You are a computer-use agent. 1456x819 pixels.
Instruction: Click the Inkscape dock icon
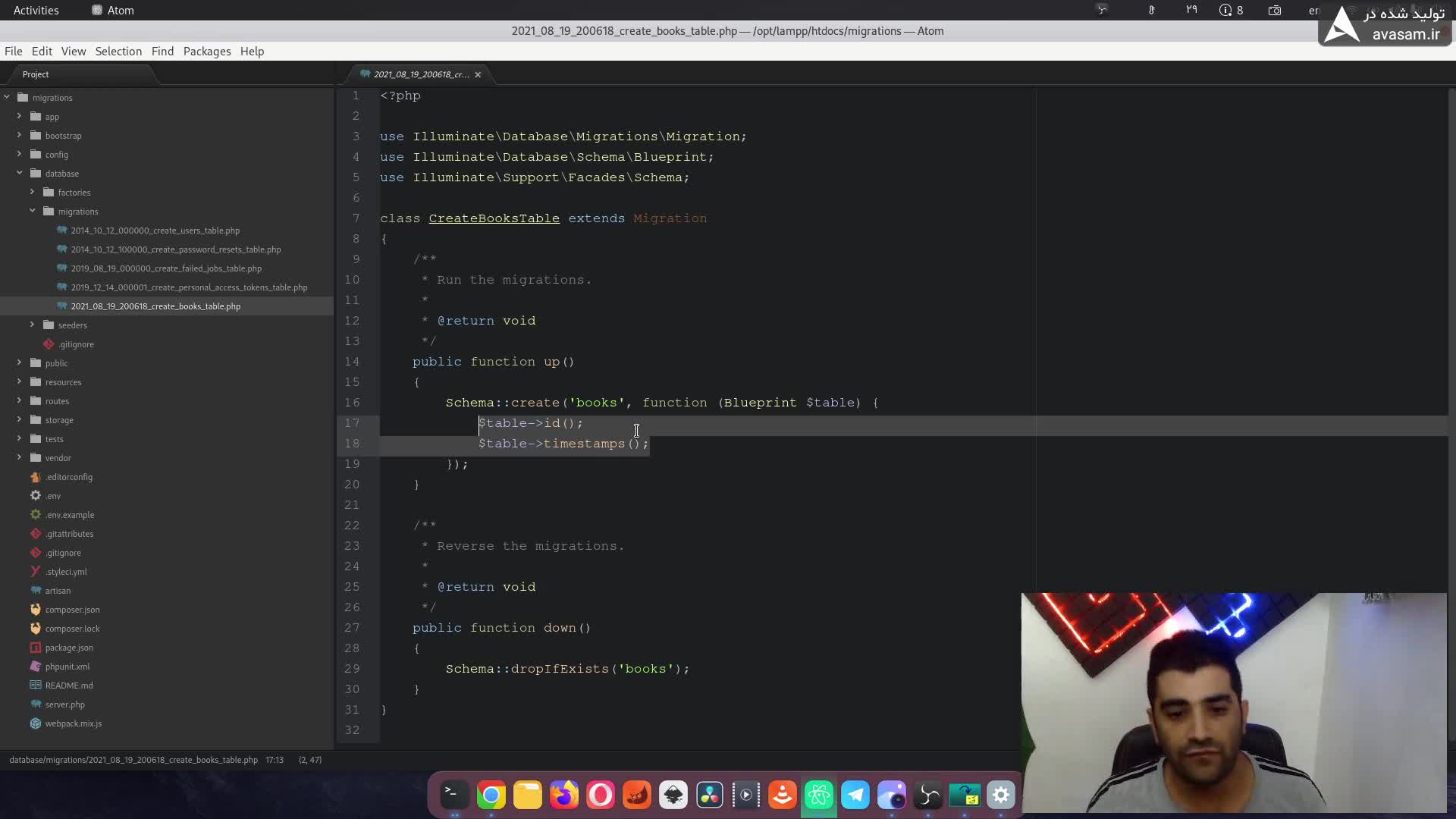coord(673,795)
